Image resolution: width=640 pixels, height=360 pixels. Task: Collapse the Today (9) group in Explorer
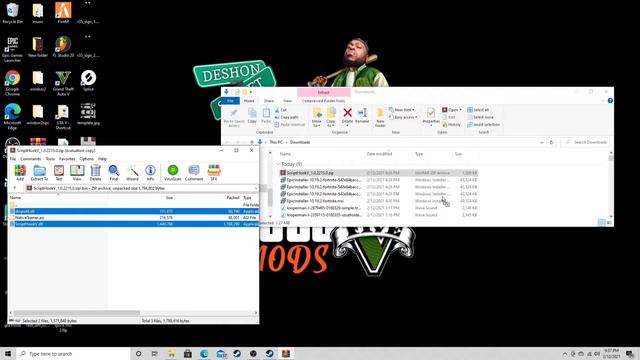278,164
